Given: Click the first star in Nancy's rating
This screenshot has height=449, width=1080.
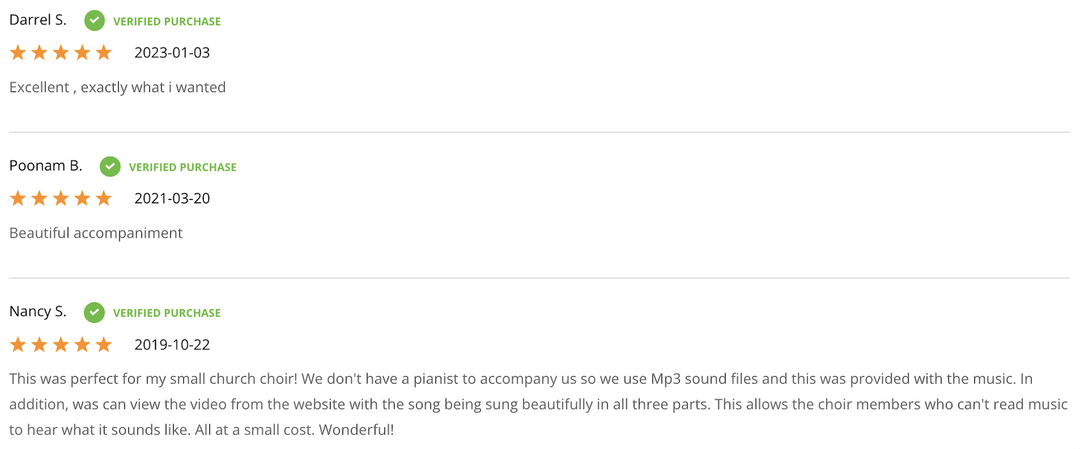Looking at the screenshot, I should tap(18, 344).
